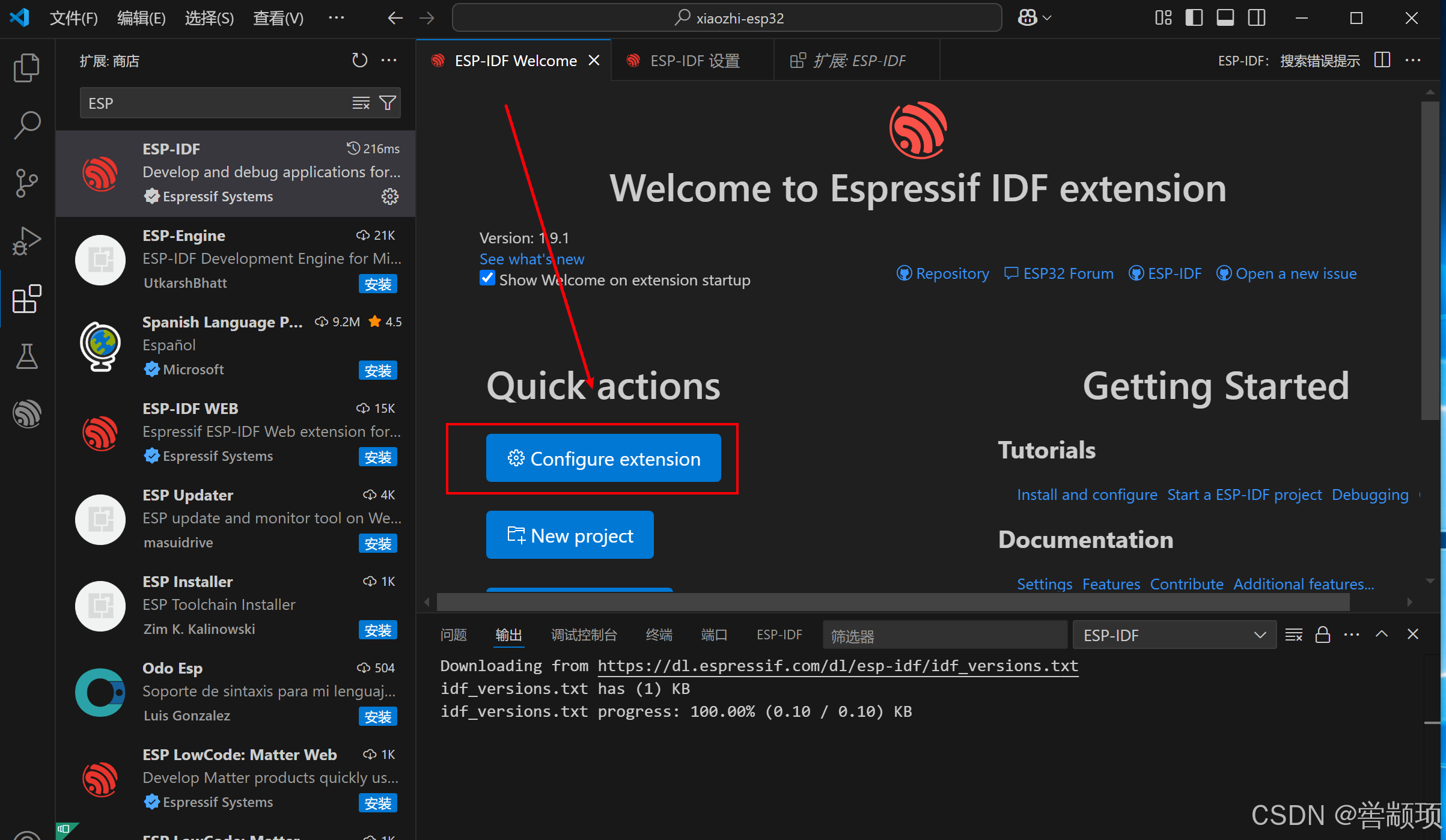Open the Explorer view in activity bar
Screen dimensions: 1446x840
(26, 68)
